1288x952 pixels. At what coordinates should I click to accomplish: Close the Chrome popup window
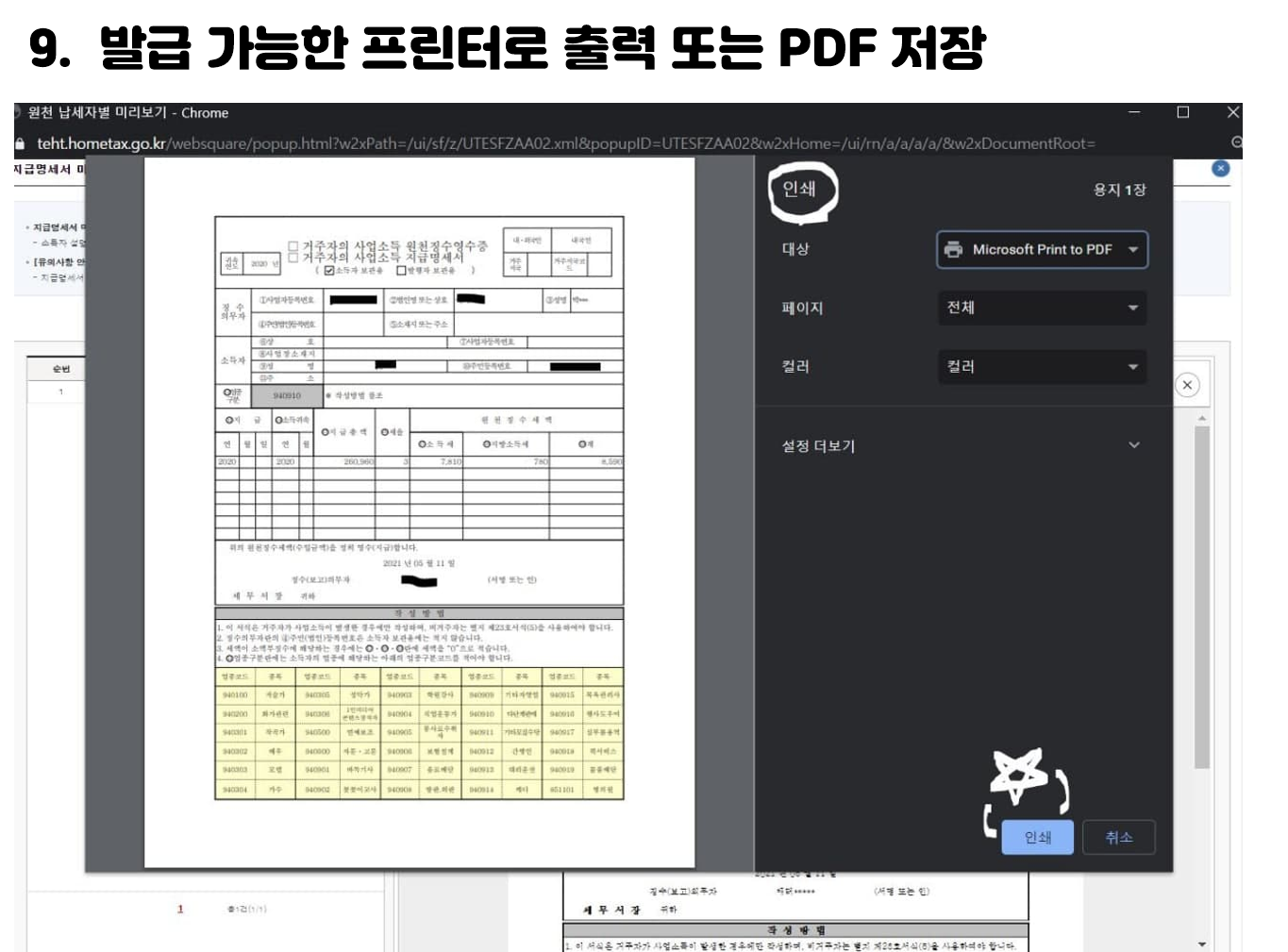[1232, 112]
